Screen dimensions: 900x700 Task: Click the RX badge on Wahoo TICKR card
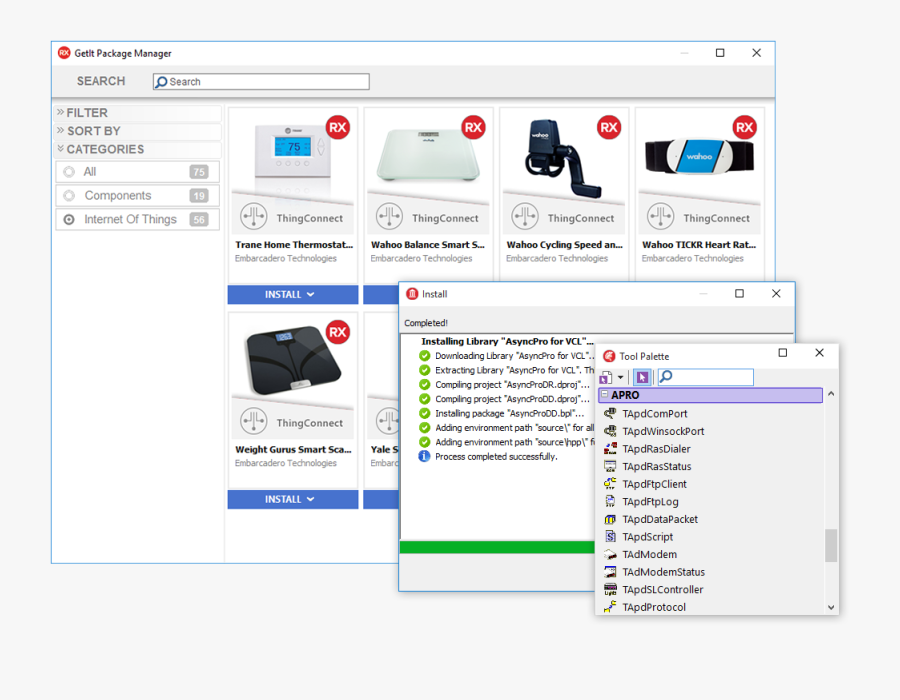point(744,127)
